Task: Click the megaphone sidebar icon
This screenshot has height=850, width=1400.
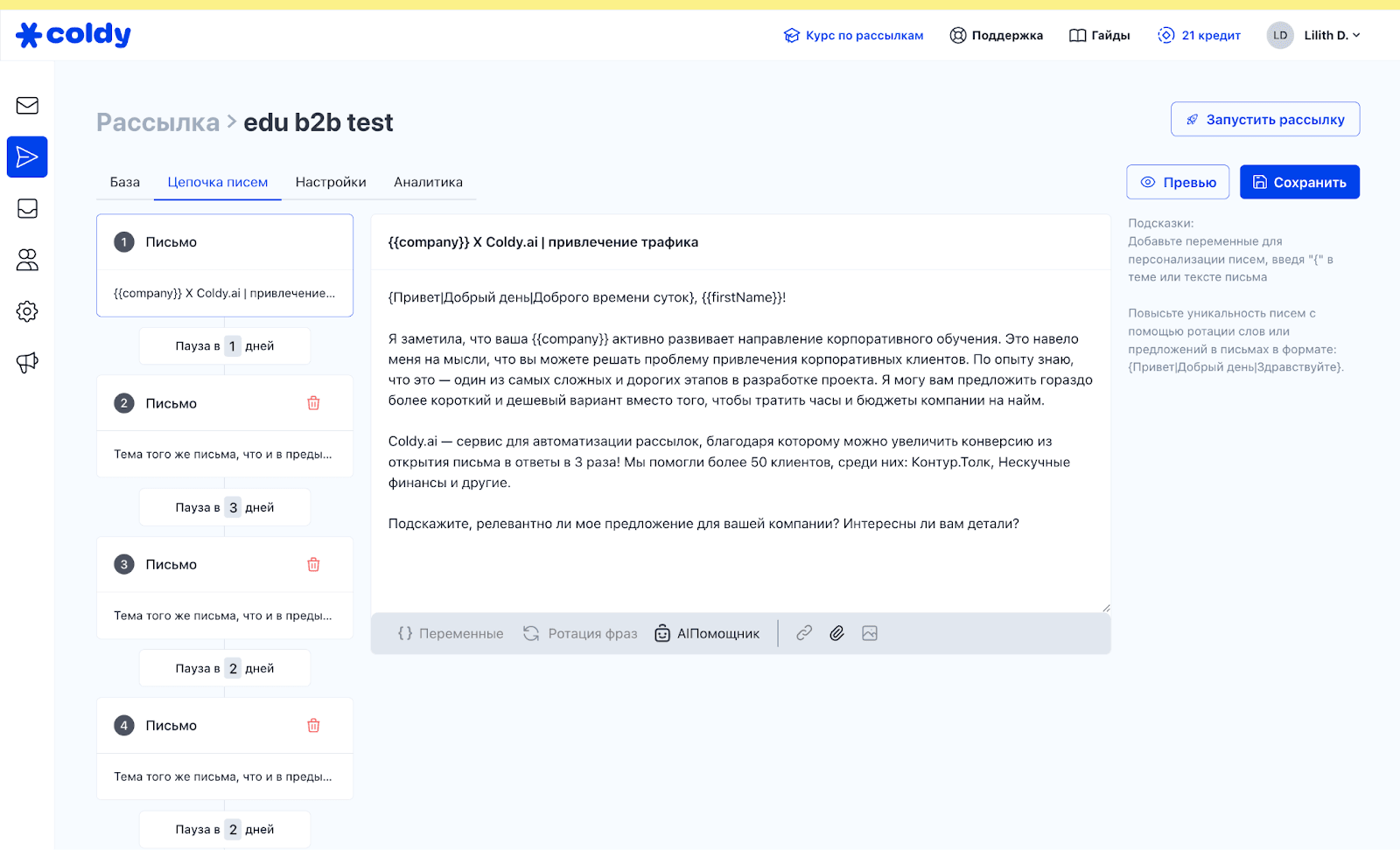Action: (27, 363)
